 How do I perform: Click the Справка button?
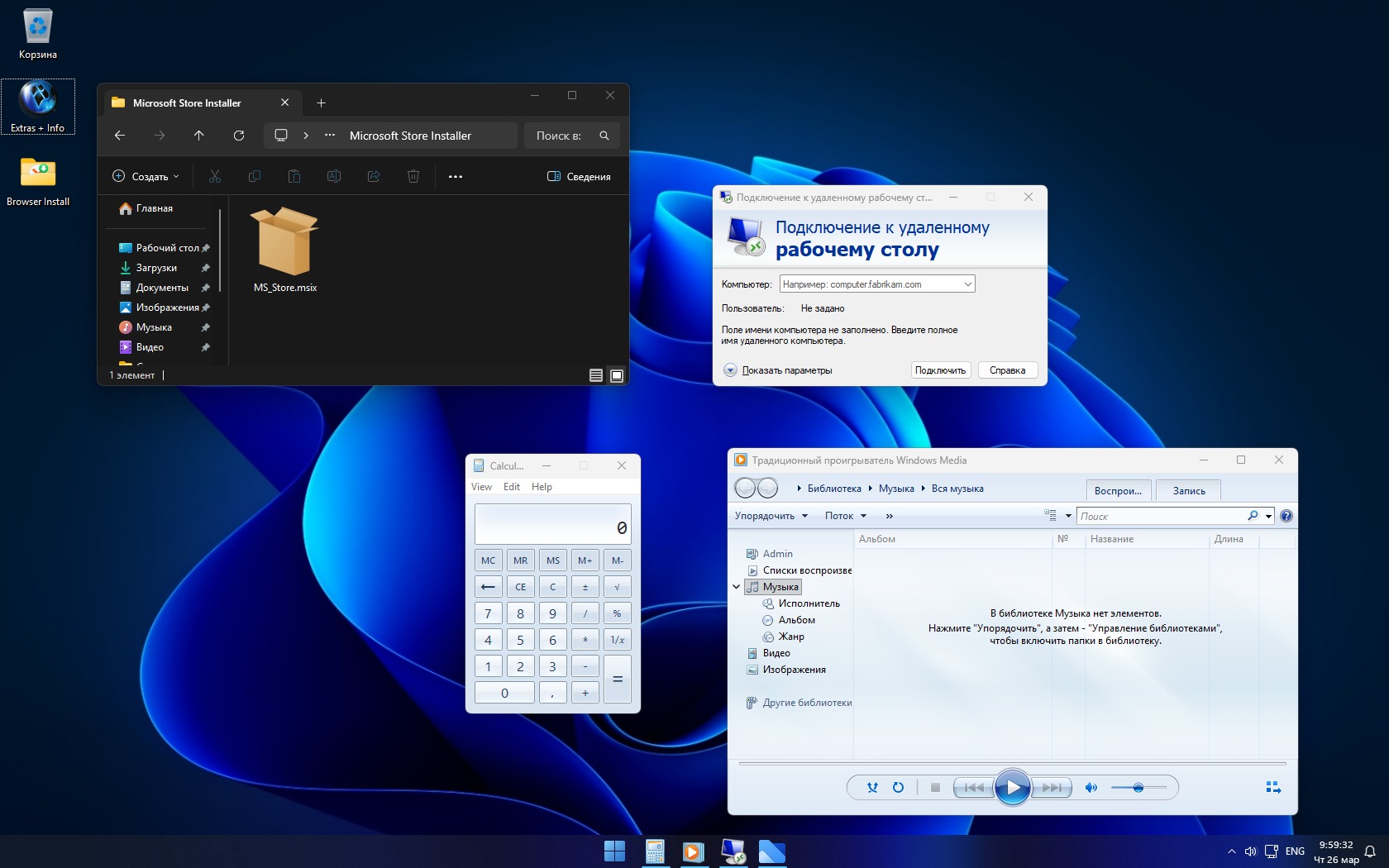click(x=1007, y=370)
